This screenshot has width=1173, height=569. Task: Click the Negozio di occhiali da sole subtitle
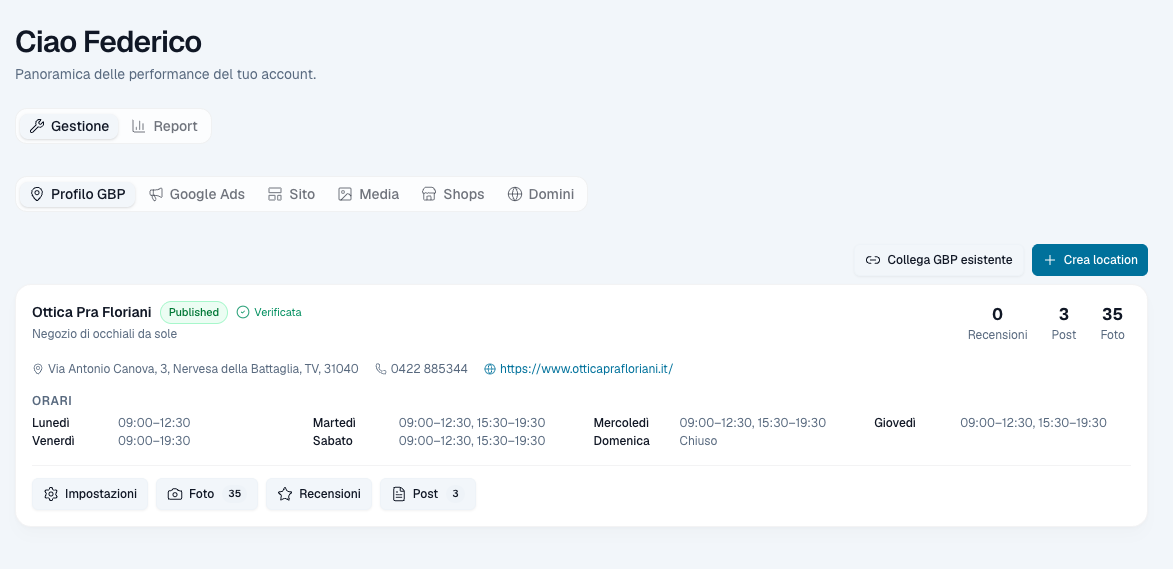click(x=105, y=334)
